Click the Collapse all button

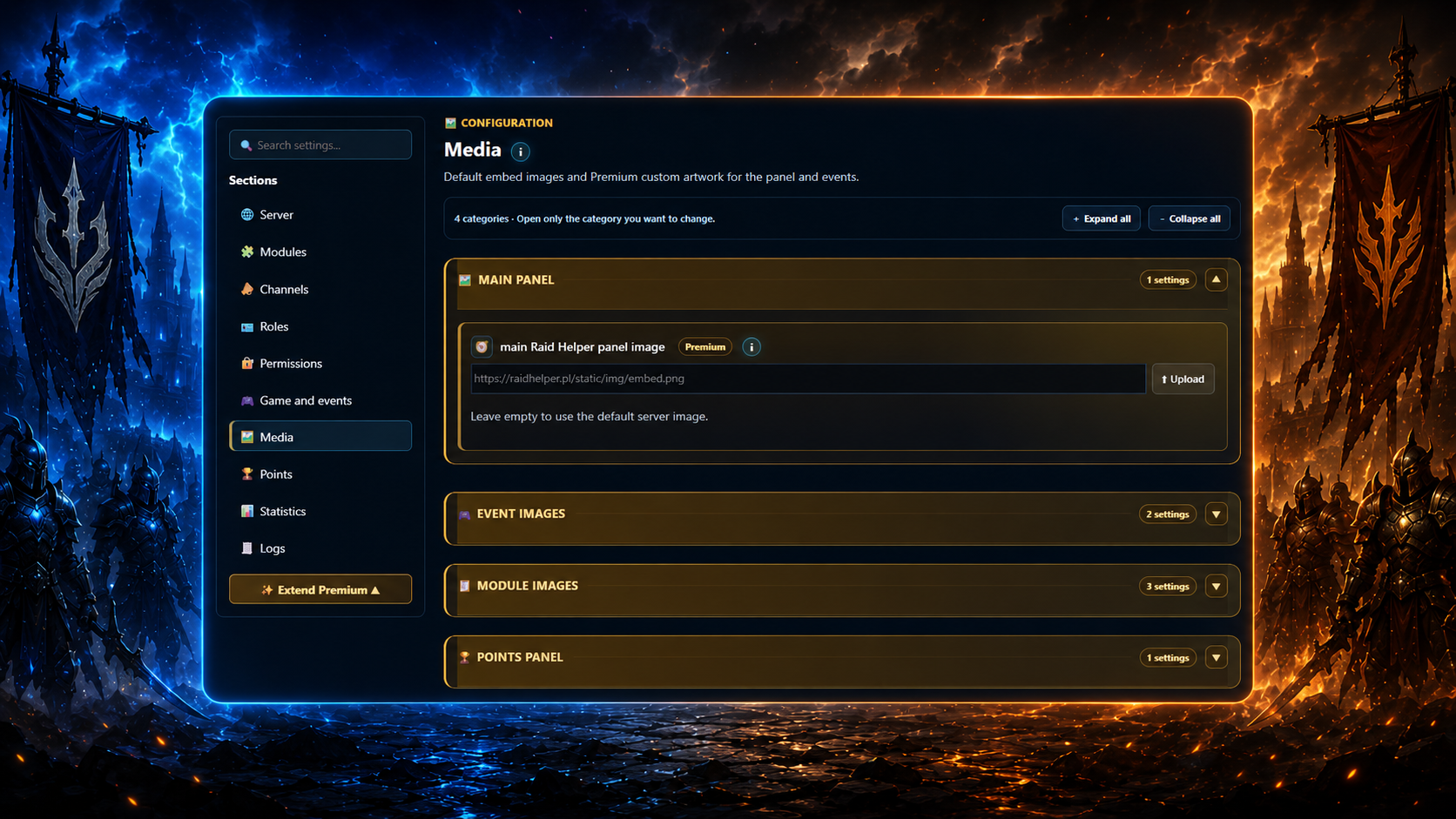pyautogui.click(x=1190, y=218)
